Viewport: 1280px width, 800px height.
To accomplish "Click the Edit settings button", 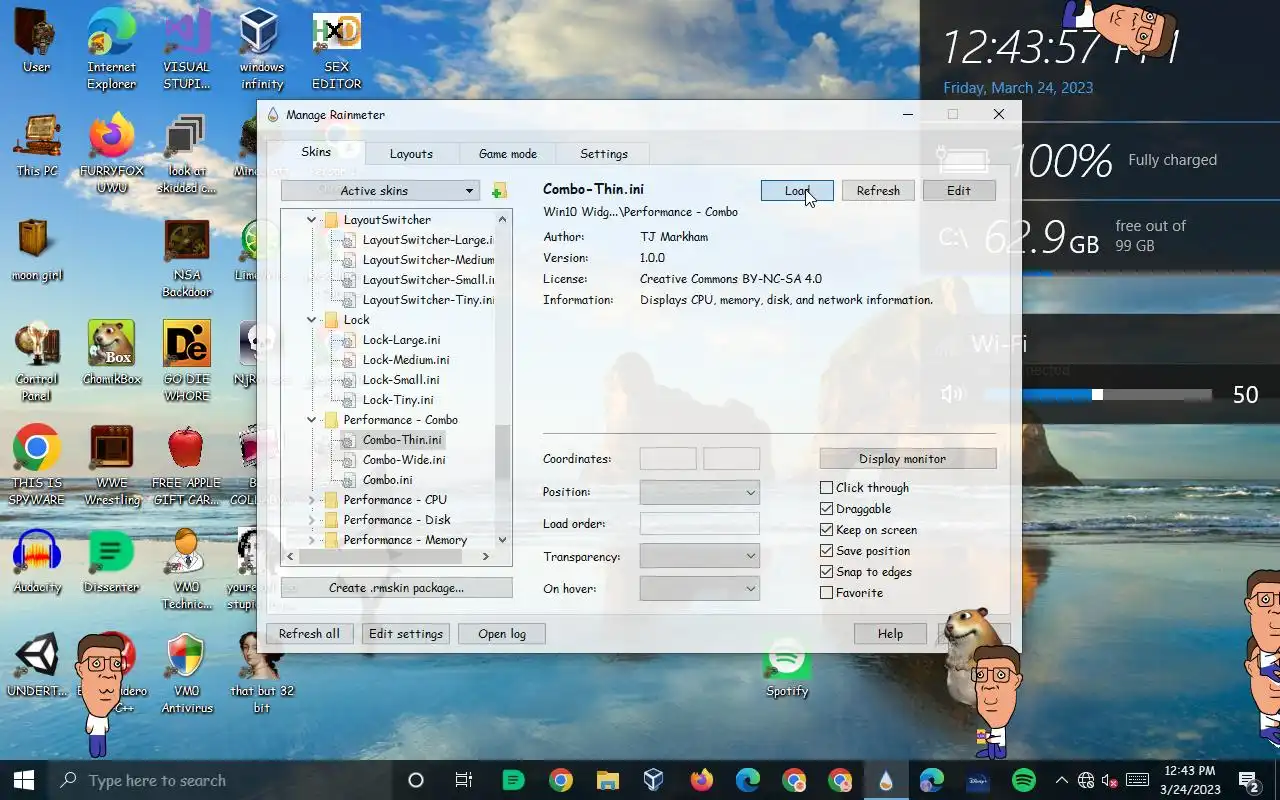I will [406, 634].
